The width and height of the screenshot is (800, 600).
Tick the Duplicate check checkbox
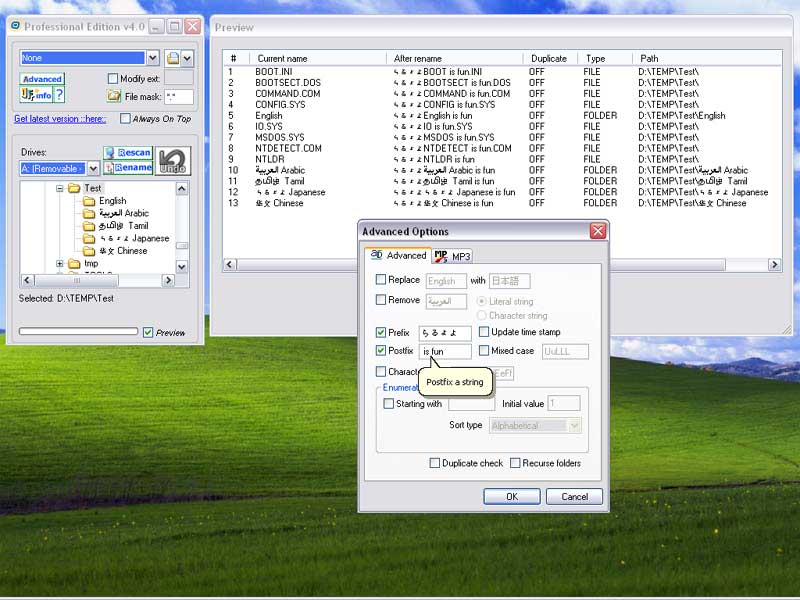(435, 463)
